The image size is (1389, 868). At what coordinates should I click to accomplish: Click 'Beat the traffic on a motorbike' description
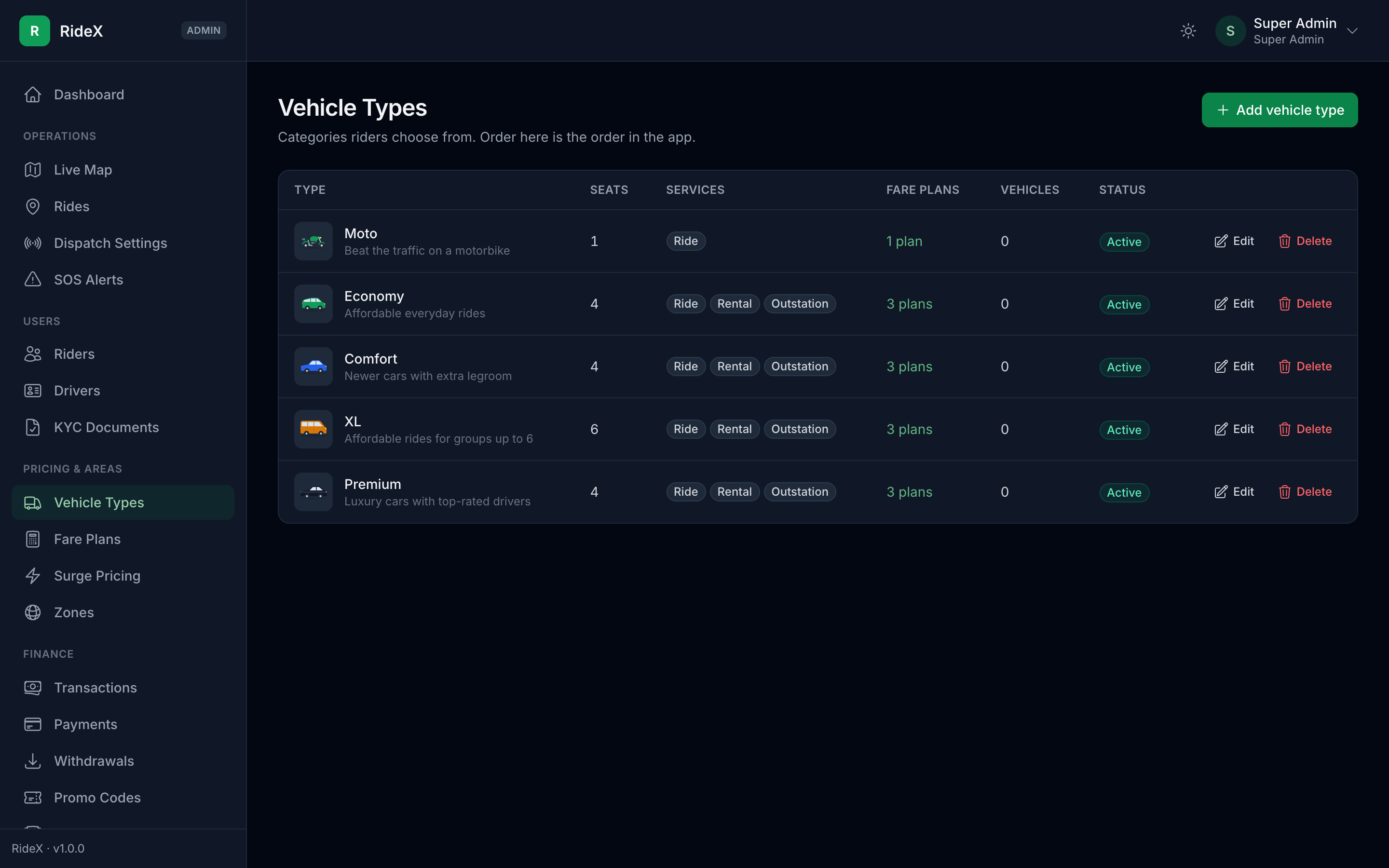pyautogui.click(x=427, y=251)
